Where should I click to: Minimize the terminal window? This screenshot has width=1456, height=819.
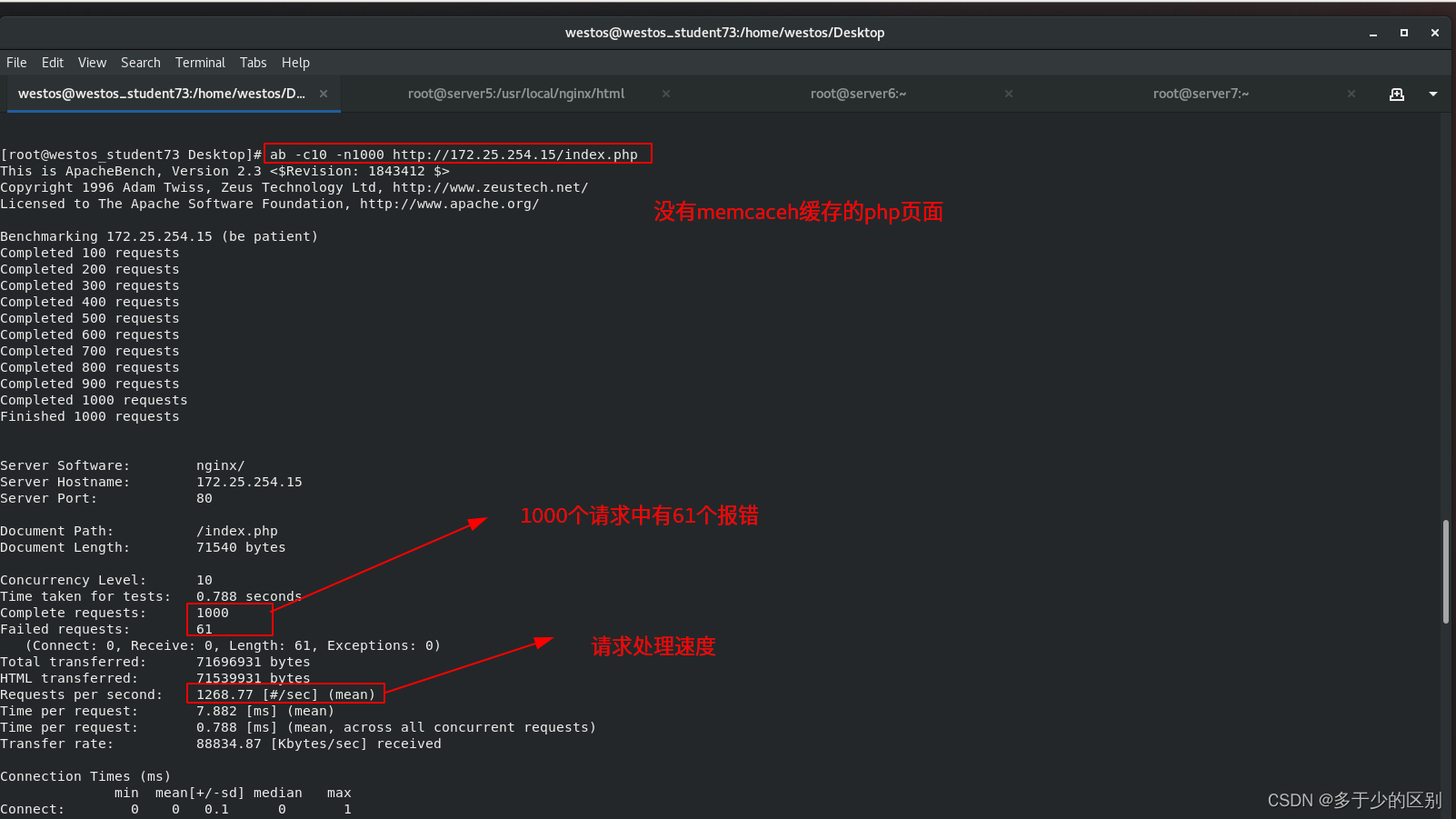click(x=1373, y=33)
